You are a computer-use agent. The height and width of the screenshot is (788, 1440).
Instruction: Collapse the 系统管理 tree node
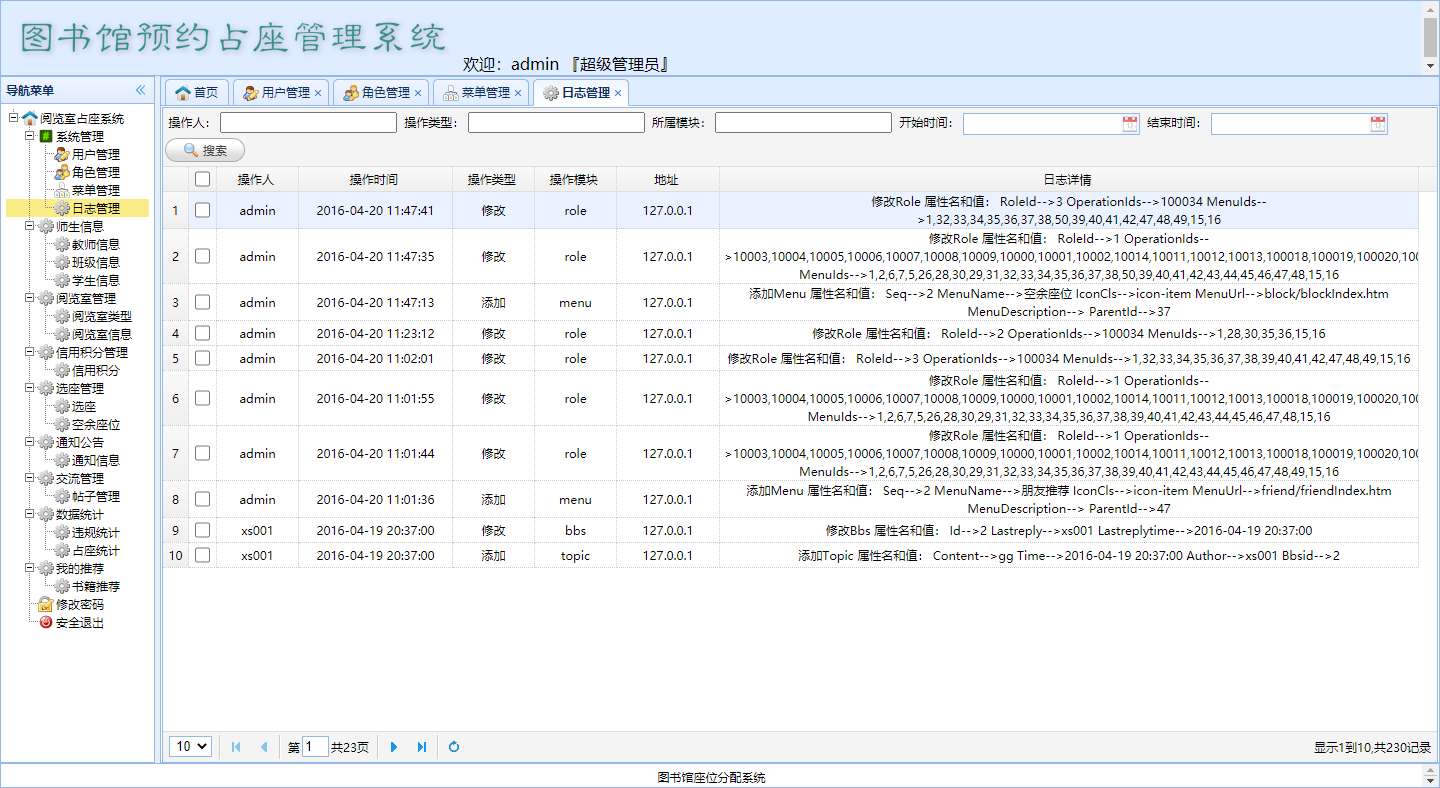coord(29,136)
